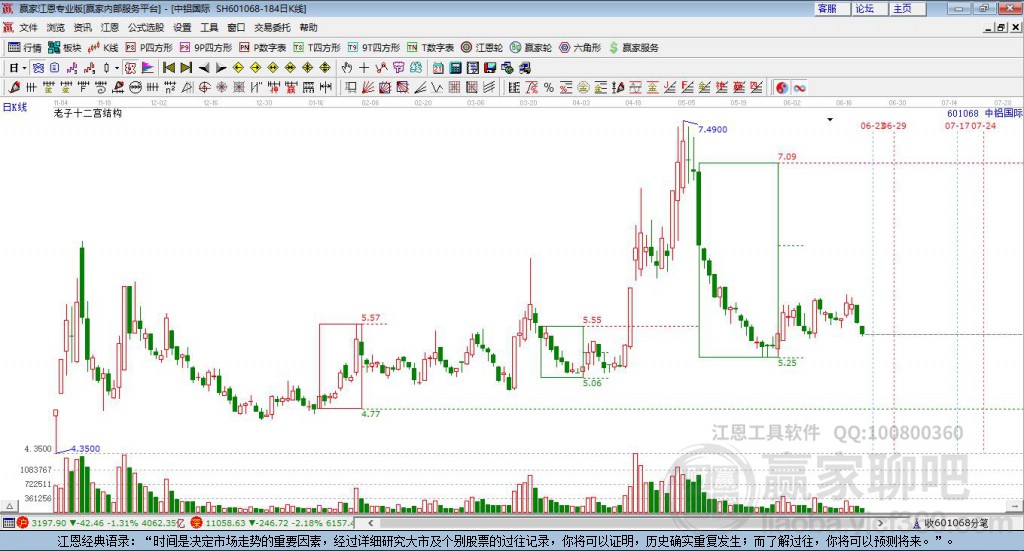The width and height of the screenshot is (1024, 551).
Task: Open the 9T四方形 tool
Action: pyautogui.click(x=374, y=48)
